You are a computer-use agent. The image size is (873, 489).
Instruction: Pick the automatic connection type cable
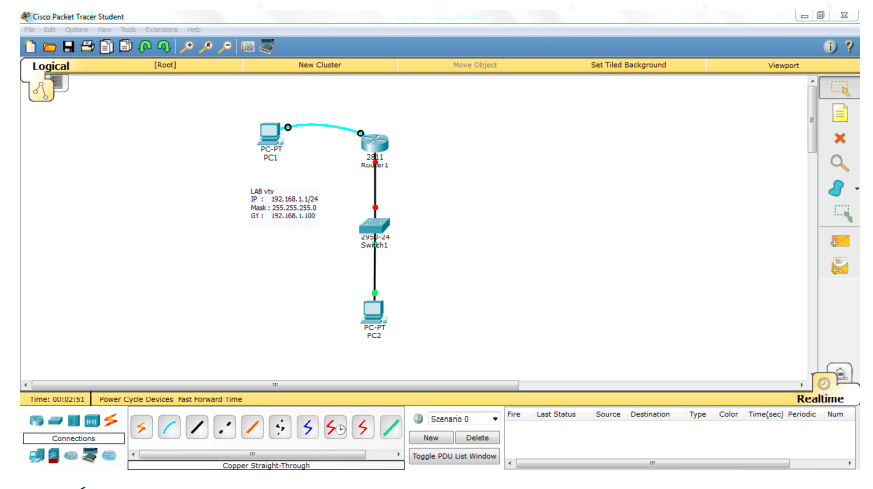pos(141,428)
